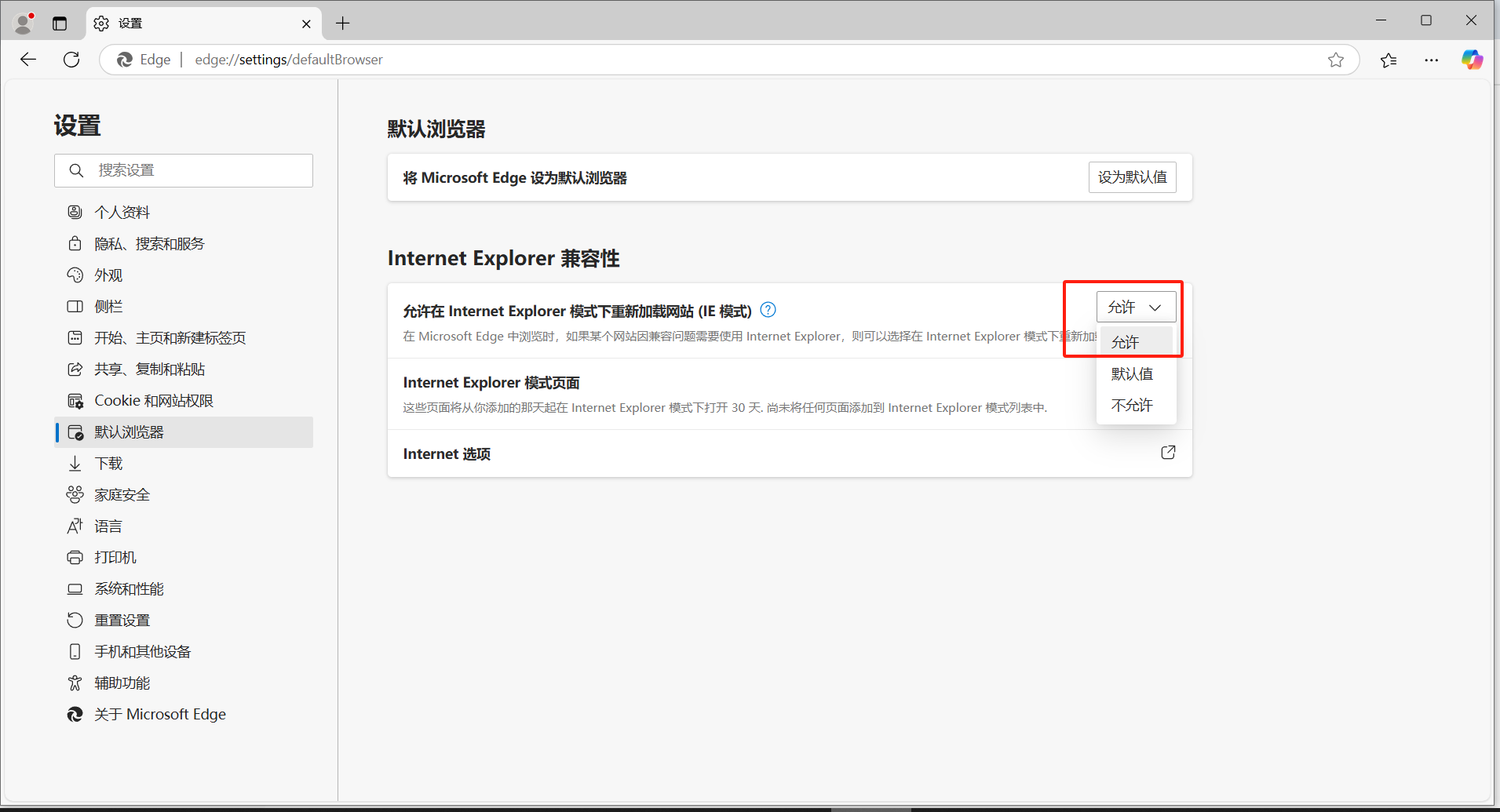Click the Internet 选项 label

pyautogui.click(x=447, y=454)
